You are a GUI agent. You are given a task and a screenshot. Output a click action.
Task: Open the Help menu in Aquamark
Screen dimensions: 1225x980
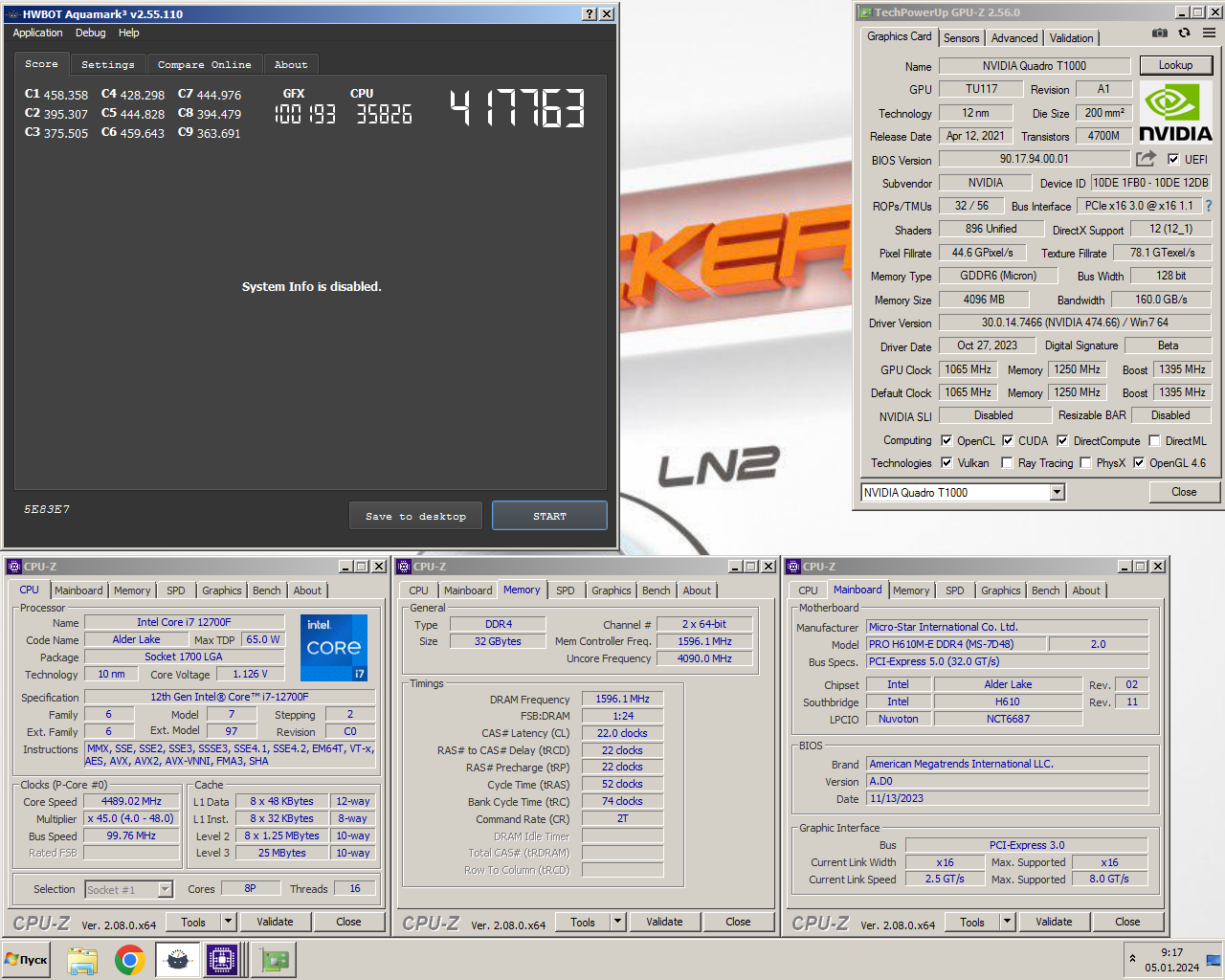click(x=129, y=33)
